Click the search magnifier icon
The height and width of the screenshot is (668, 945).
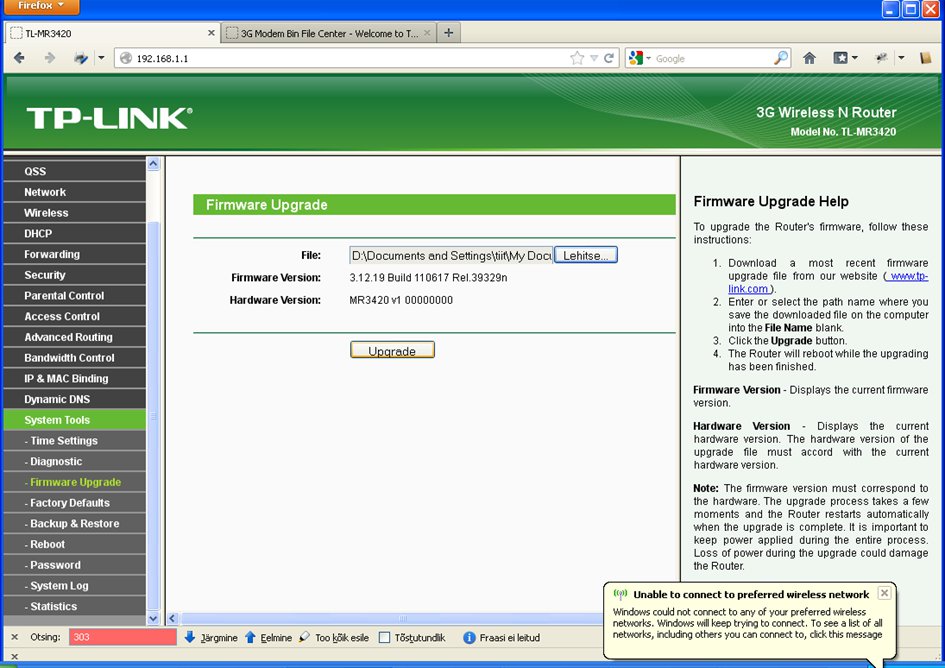(x=780, y=58)
